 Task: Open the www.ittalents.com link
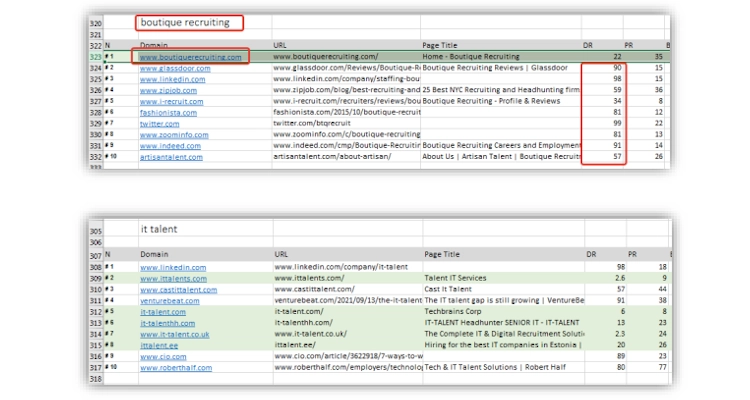click(x=174, y=278)
